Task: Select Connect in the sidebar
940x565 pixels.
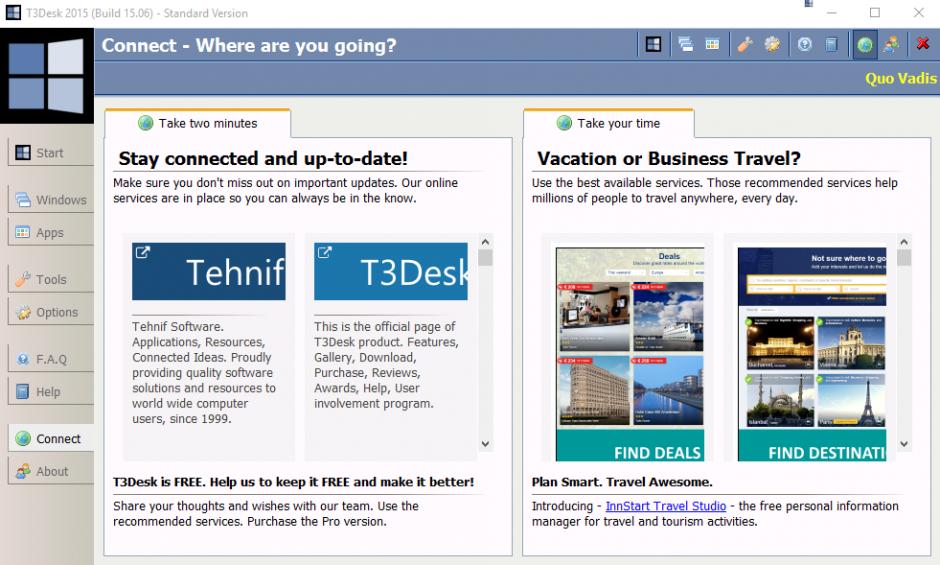Action: coord(52,439)
